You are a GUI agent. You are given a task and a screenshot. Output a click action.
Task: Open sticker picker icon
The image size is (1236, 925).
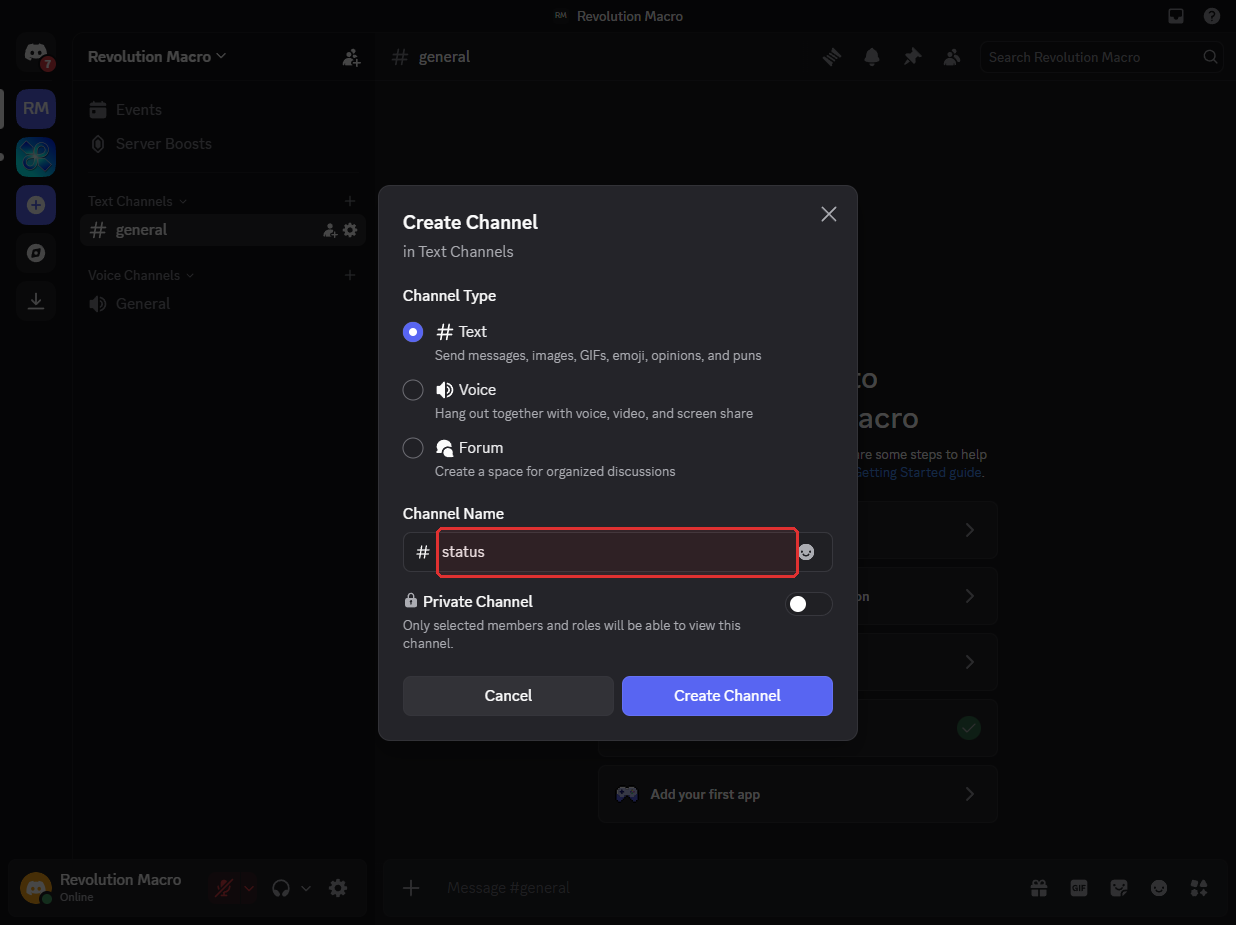(1119, 888)
